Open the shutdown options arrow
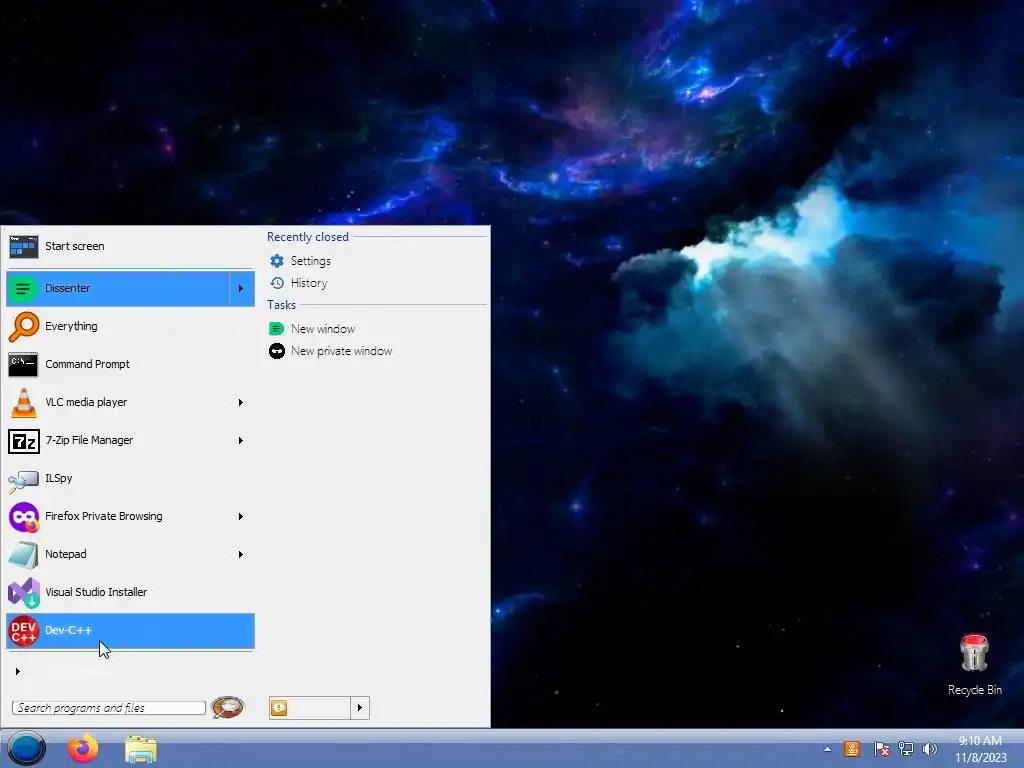The width and height of the screenshot is (1024, 768). tap(360, 707)
